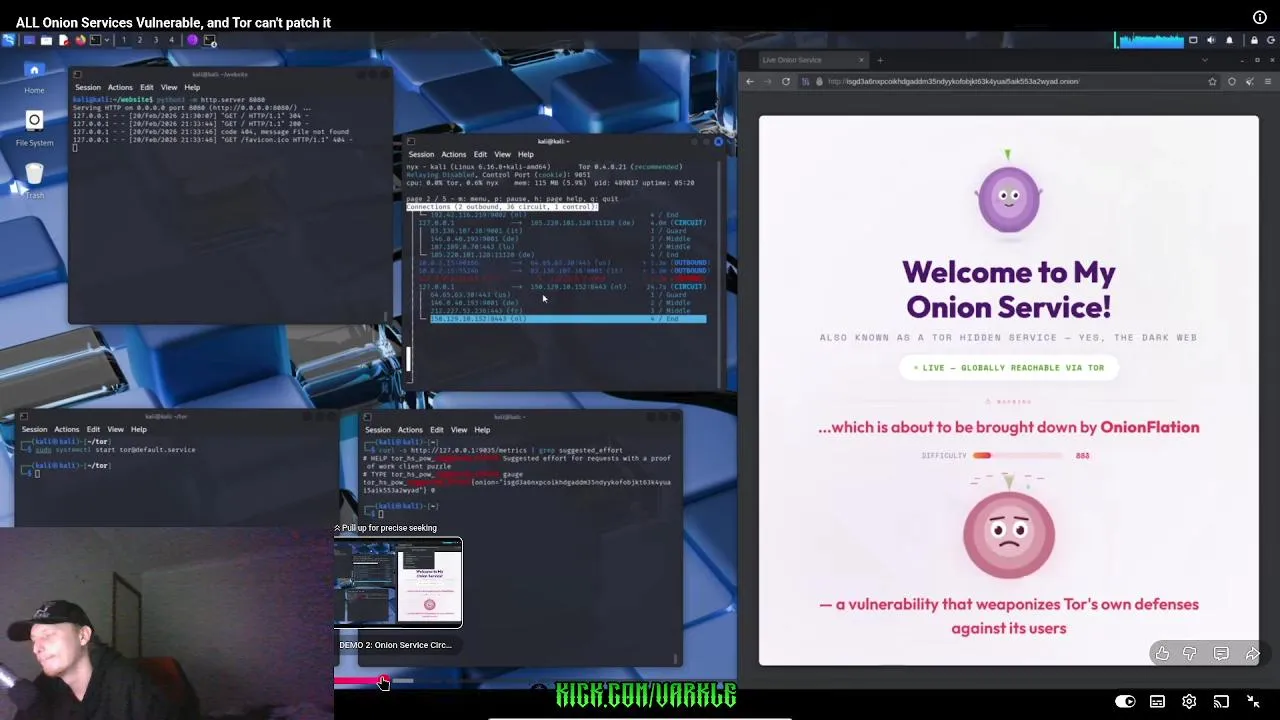The height and width of the screenshot is (720, 1280).
Task: Select the DEMO 2 Onion Service chapter label
Action: tap(396, 645)
